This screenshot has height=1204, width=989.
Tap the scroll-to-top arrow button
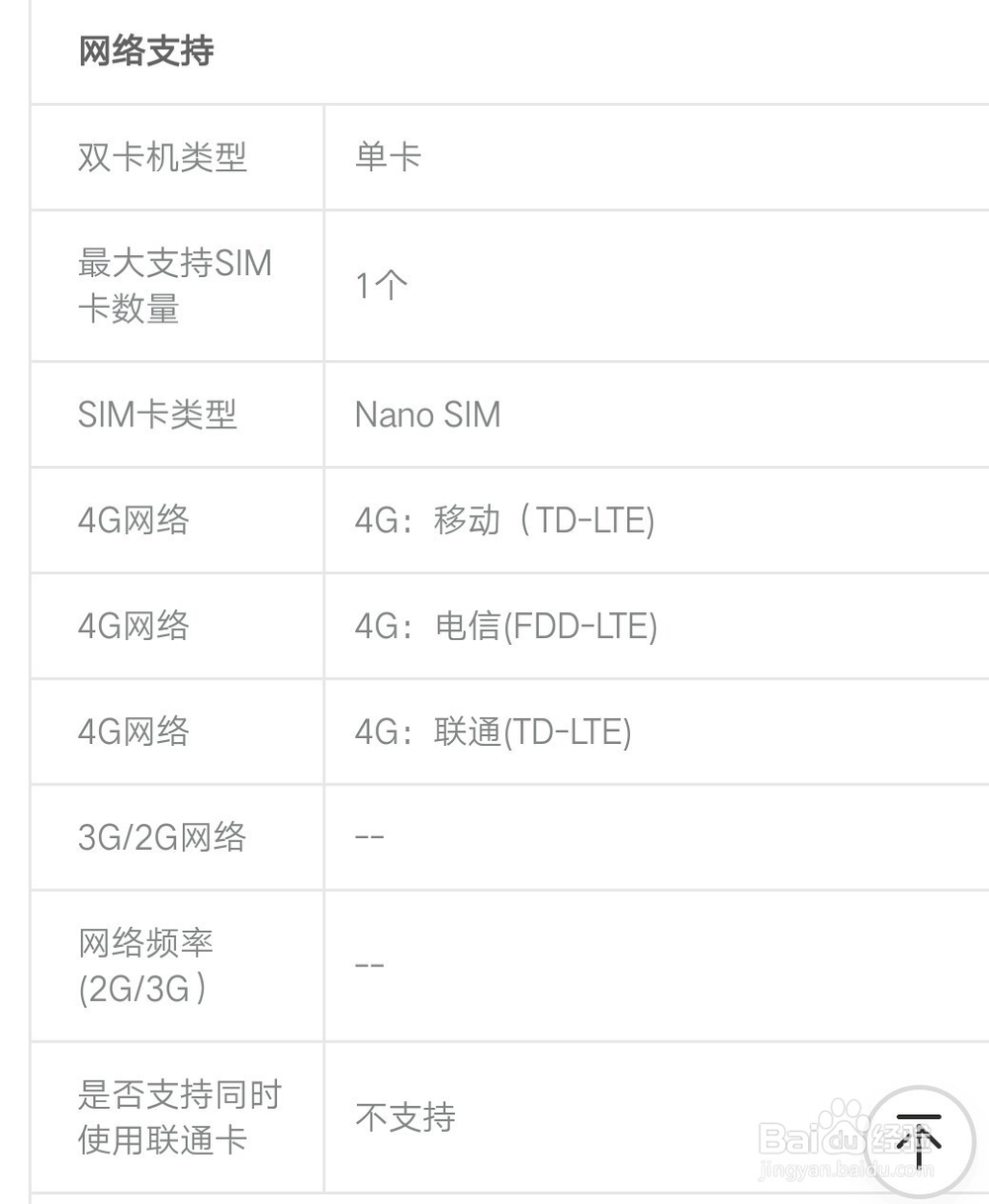coord(919,1141)
